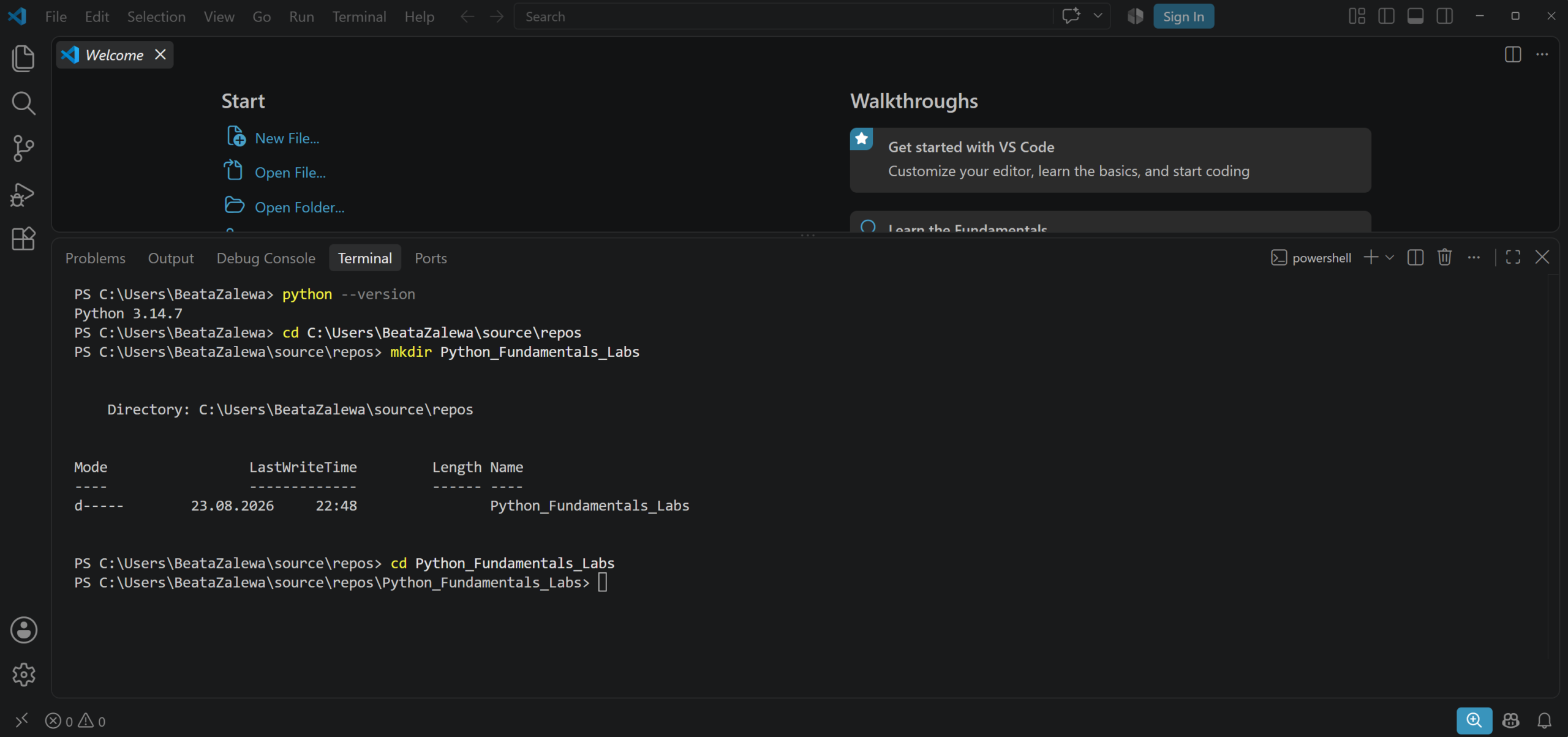Toggle Panel visibility in title bar
This screenshot has height=737, width=1568.
pyautogui.click(x=1415, y=16)
